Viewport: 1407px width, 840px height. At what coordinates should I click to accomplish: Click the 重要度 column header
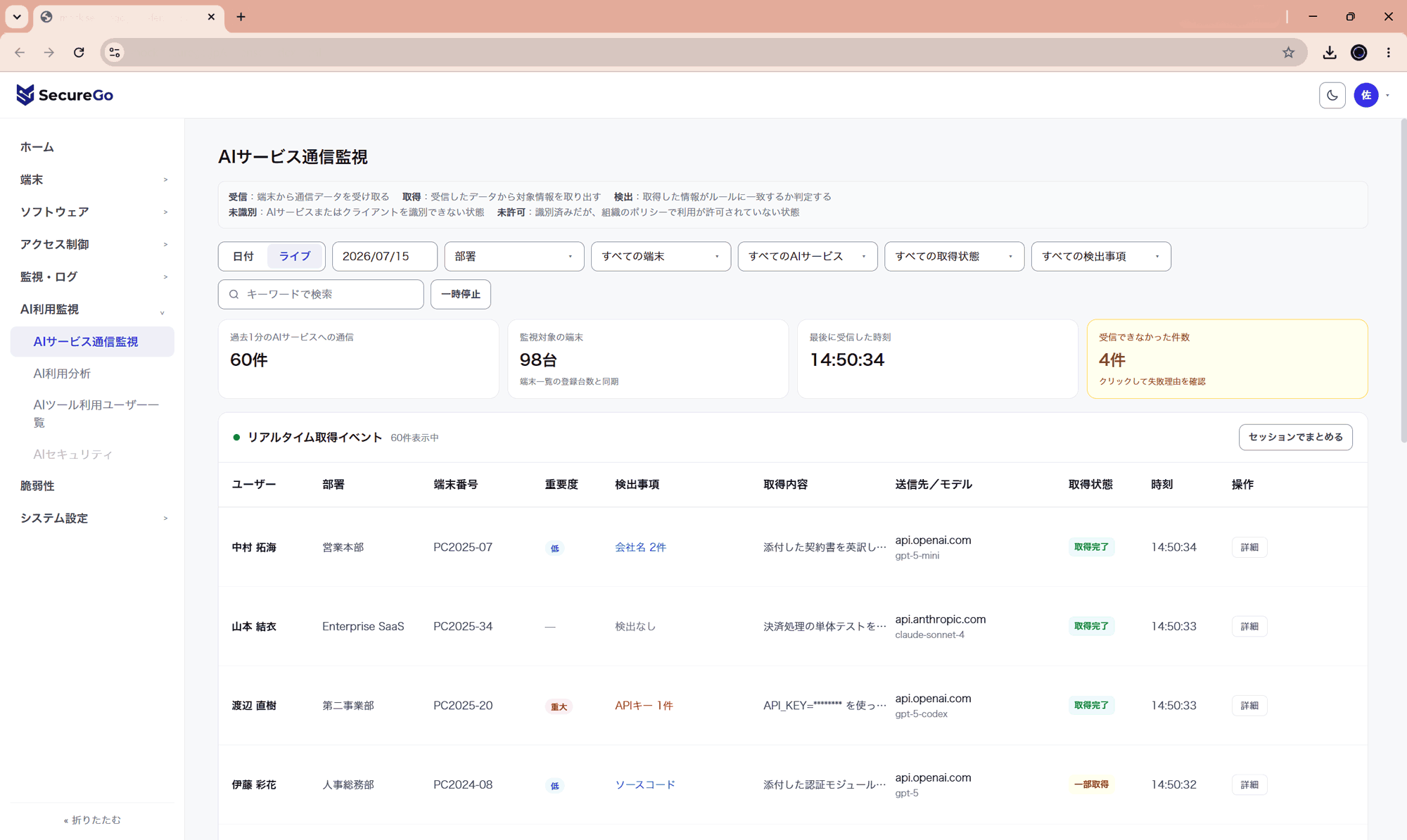[561, 485]
